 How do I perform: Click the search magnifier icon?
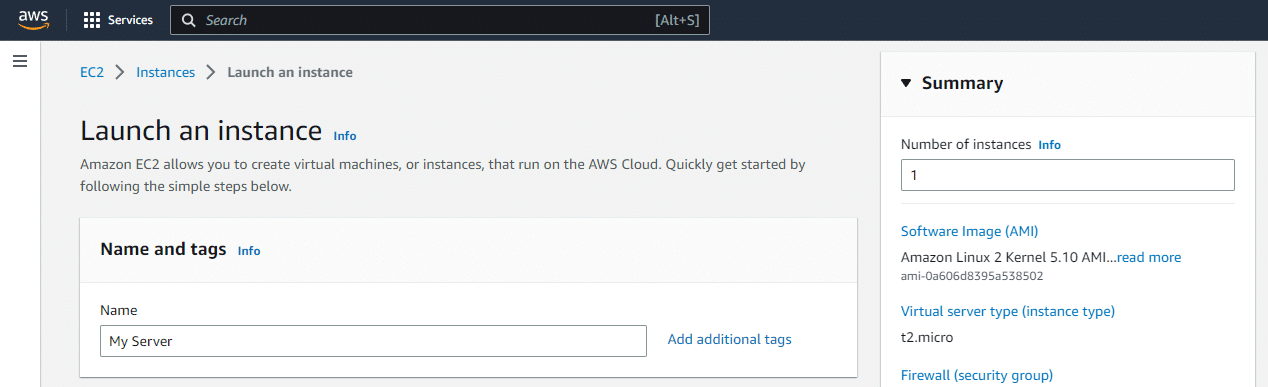coord(189,20)
